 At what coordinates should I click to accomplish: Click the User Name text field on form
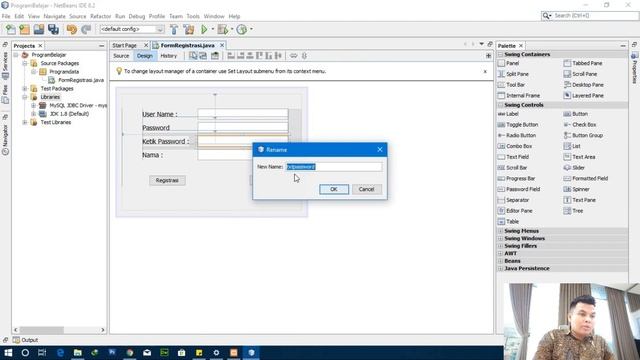pos(243,114)
